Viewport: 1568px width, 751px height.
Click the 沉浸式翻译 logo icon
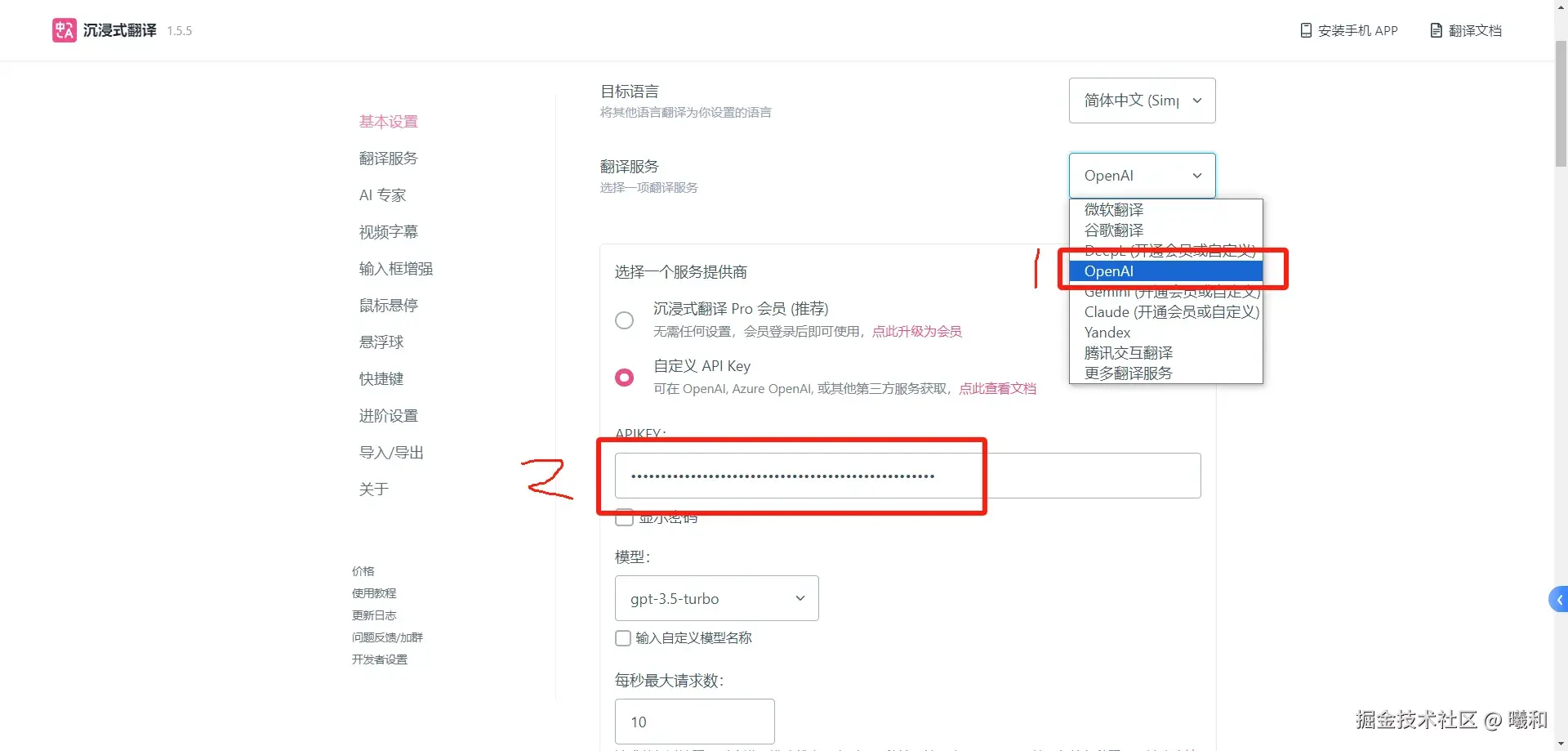[63, 30]
